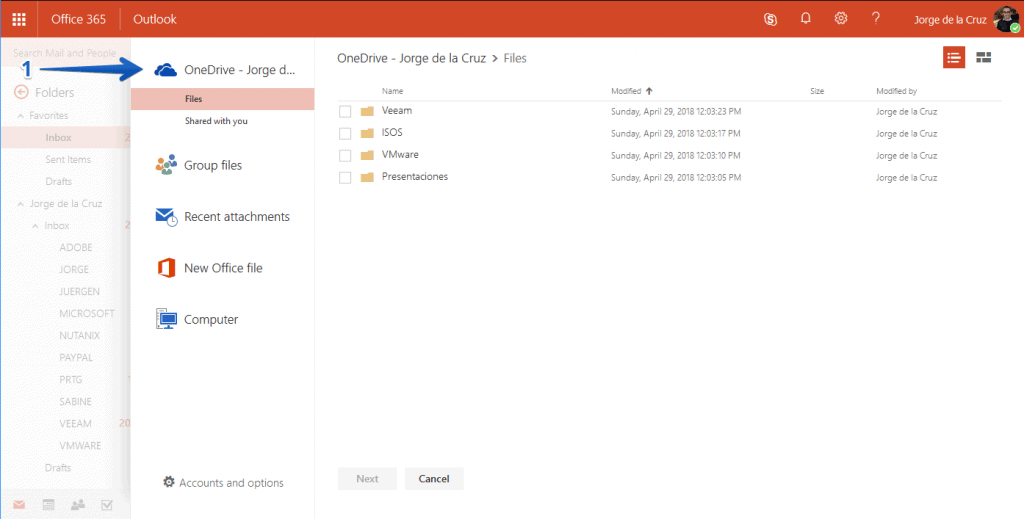Select the SABINE mail folder
The height and width of the screenshot is (519, 1024).
75,401
